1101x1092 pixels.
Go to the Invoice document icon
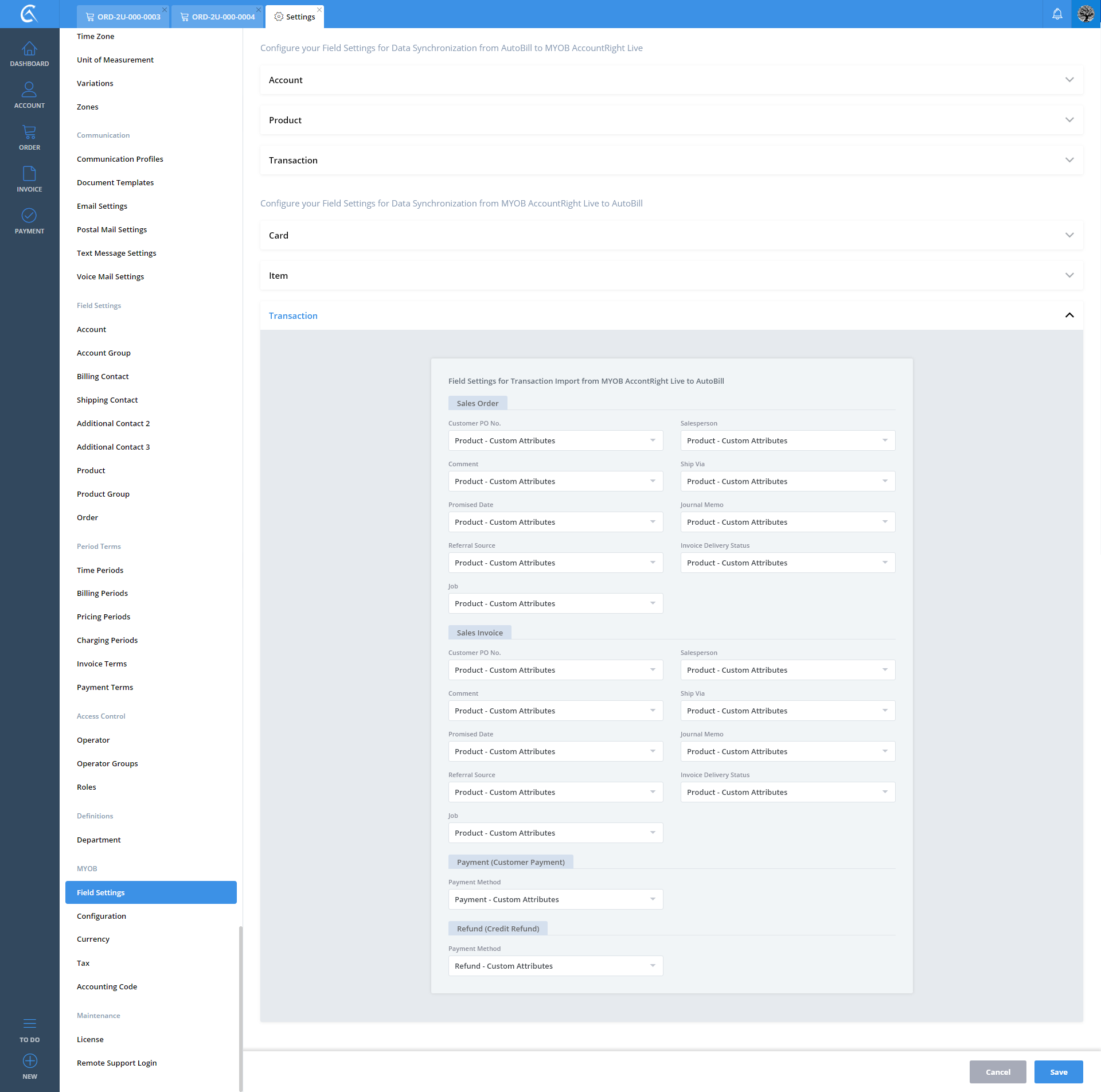coord(29,174)
